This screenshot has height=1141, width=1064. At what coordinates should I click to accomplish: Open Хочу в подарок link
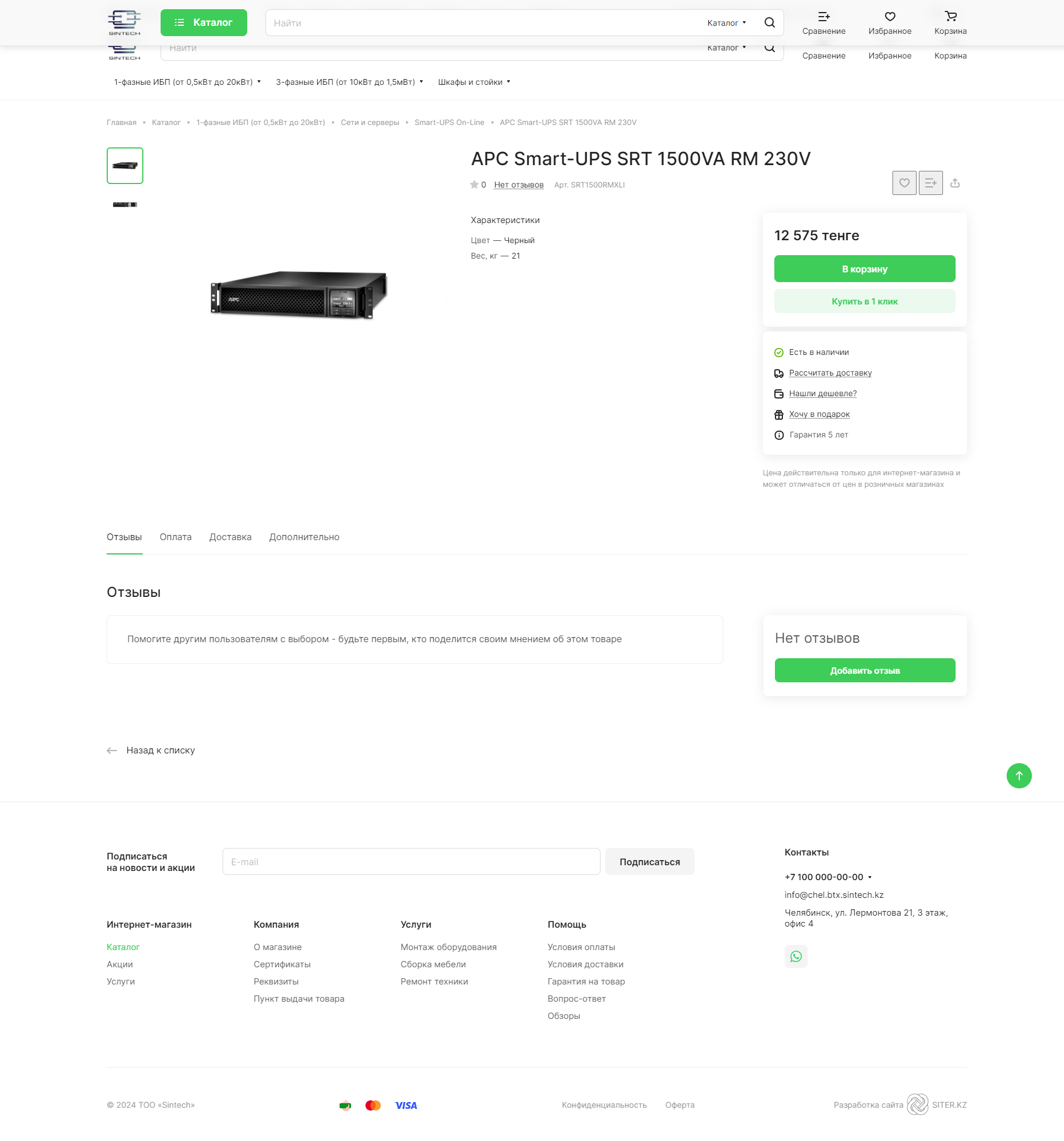819,414
